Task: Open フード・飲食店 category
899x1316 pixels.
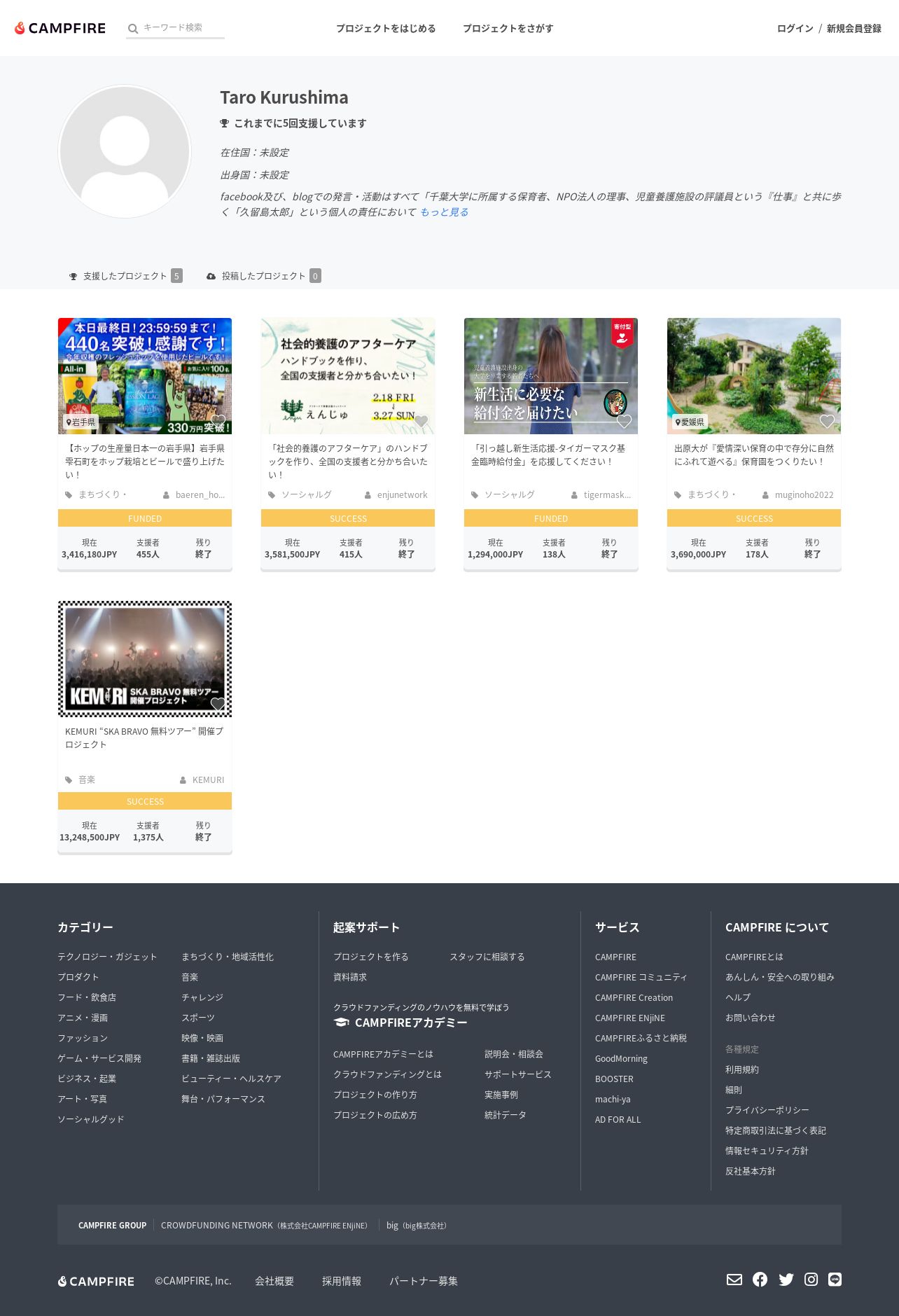Action: point(87,997)
